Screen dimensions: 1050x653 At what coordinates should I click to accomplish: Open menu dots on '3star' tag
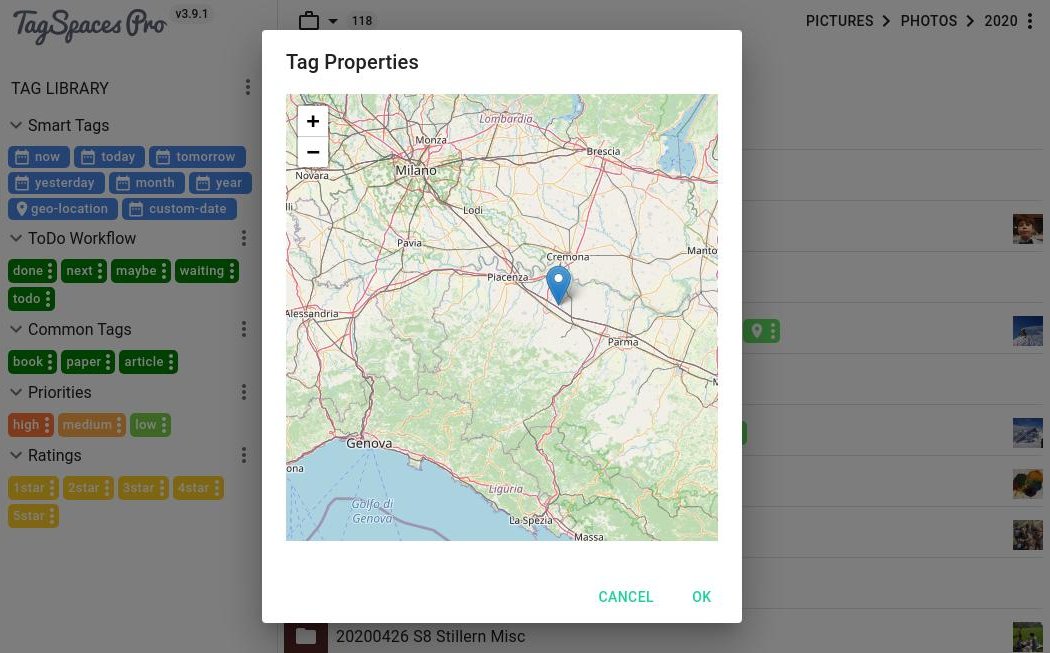point(161,488)
